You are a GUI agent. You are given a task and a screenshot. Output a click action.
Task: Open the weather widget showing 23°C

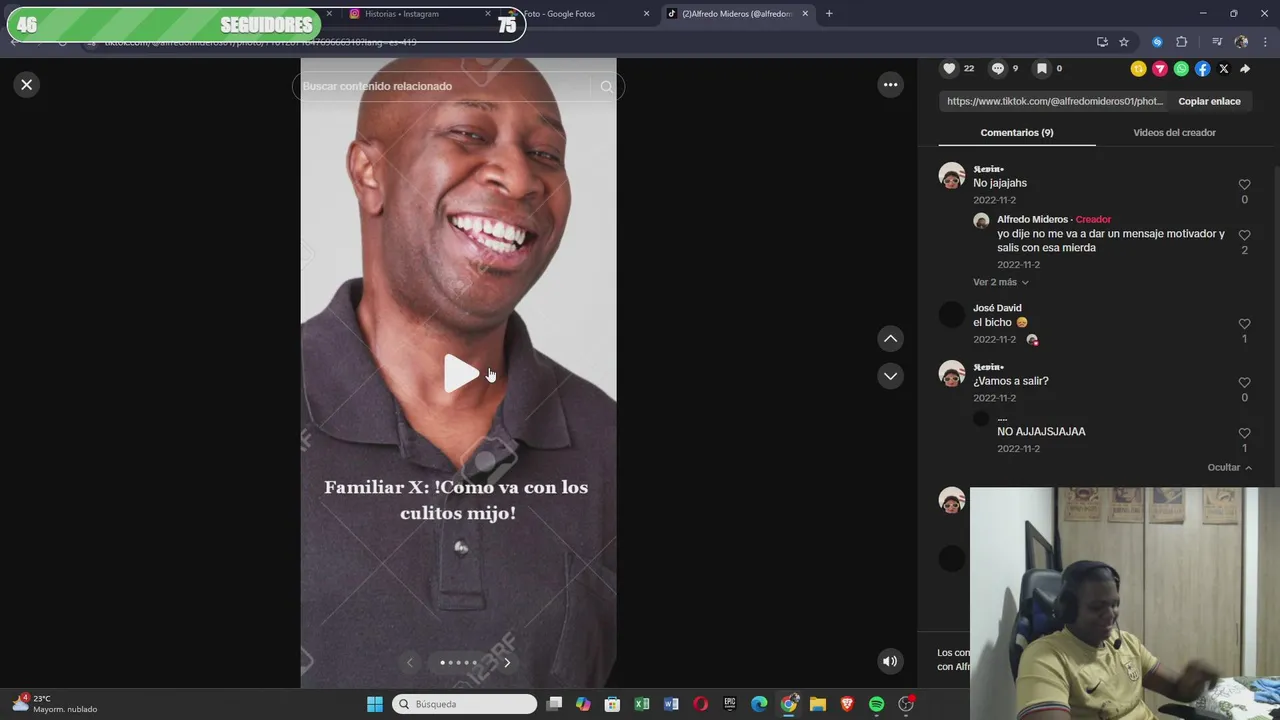coord(55,703)
